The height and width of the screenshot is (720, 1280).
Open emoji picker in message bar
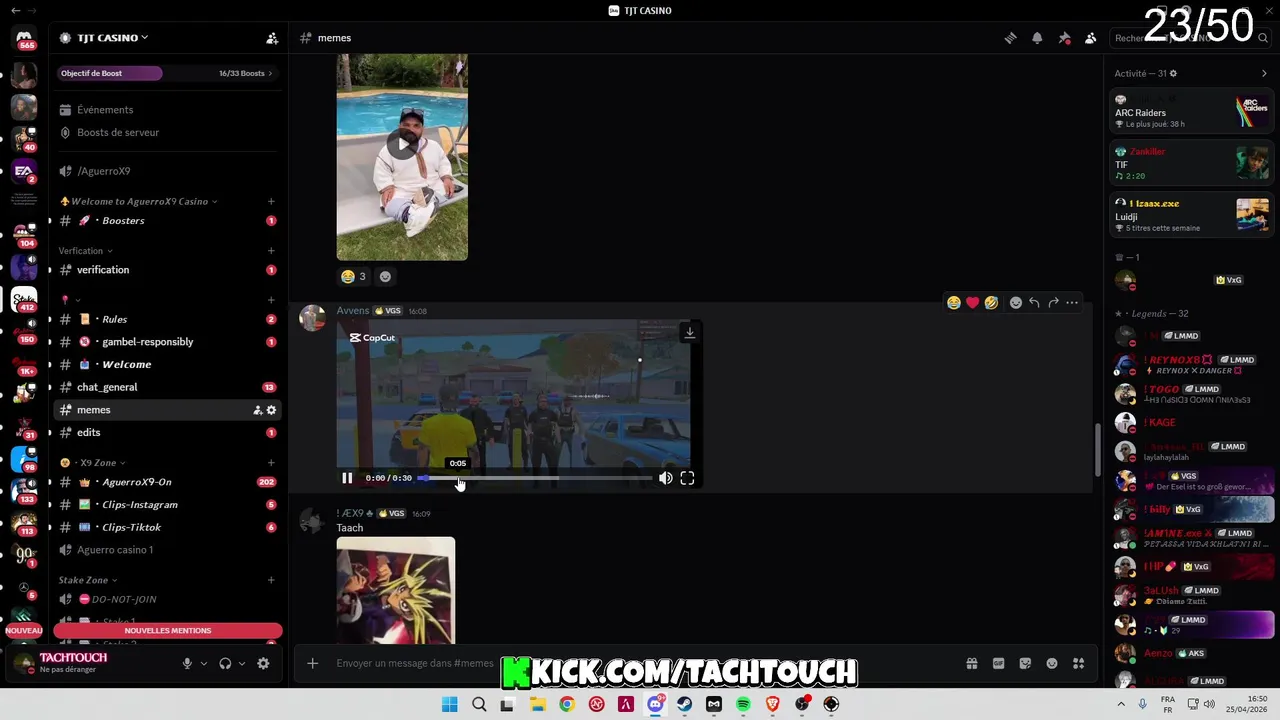[x=1052, y=663]
